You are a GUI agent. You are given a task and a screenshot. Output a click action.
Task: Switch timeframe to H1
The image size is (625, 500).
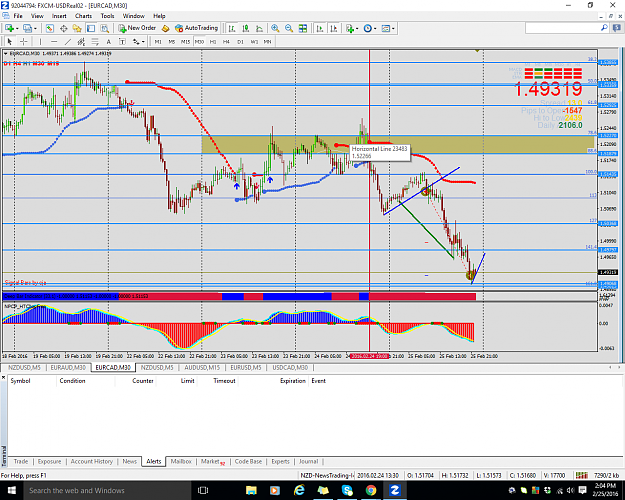pos(213,41)
